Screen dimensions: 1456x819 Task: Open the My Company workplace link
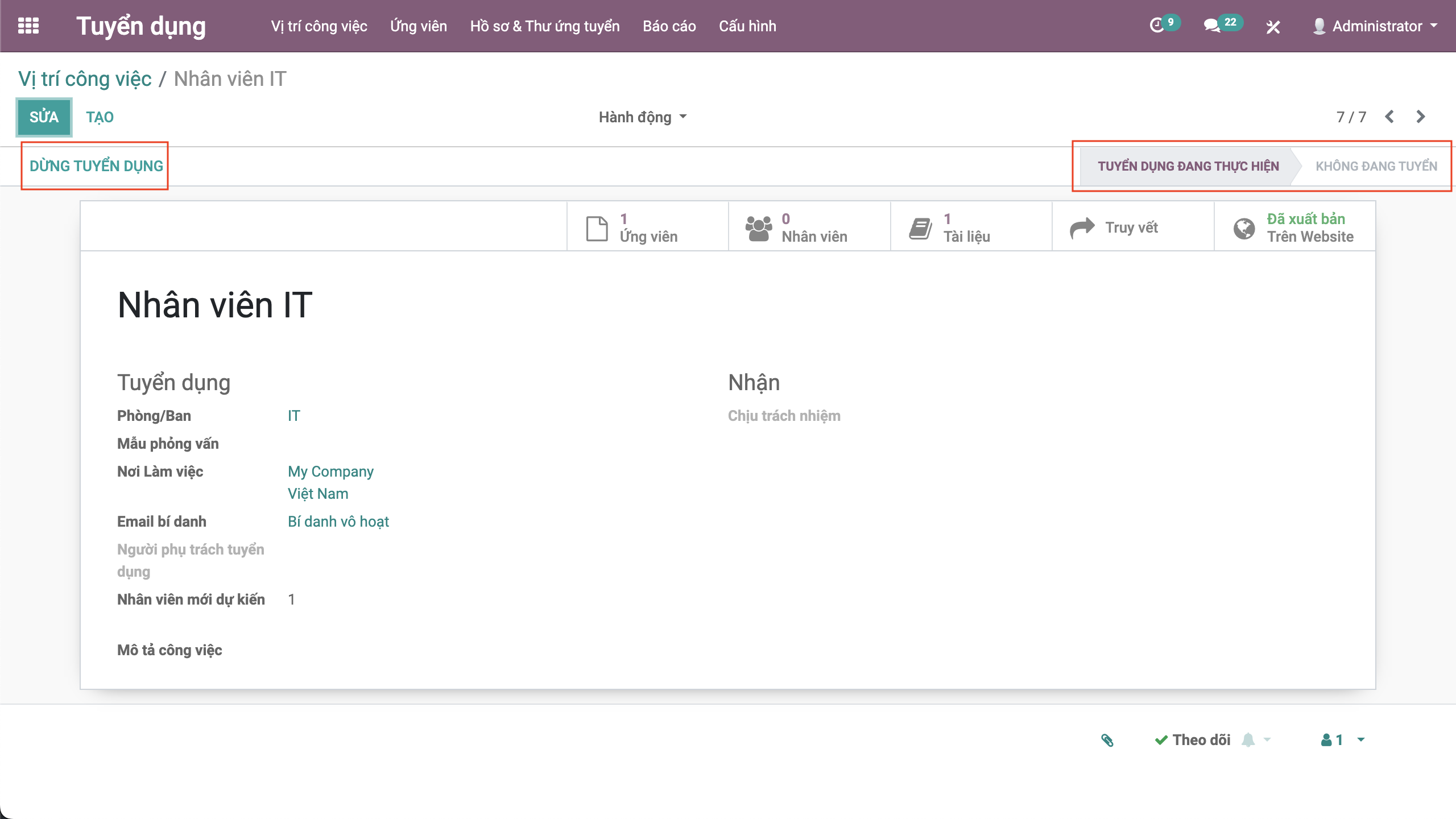[x=330, y=471]
